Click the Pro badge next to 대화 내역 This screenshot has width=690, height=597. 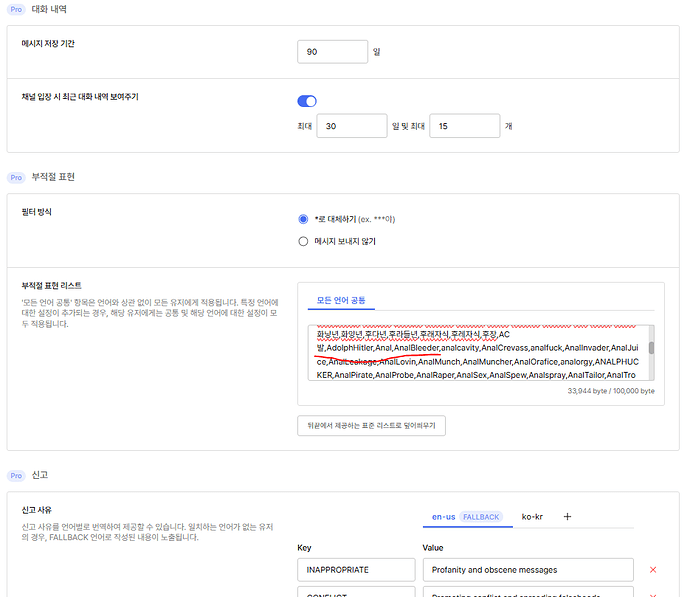click(16, 9)
